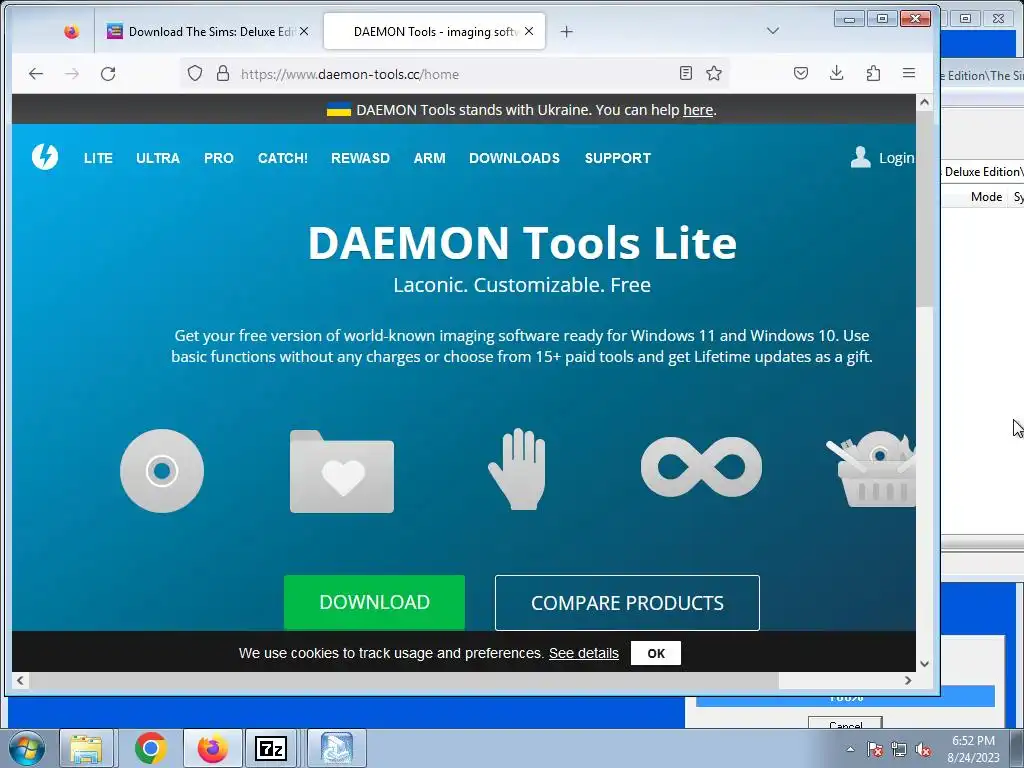Open the REWASD menu item
This screenshot has width=1024, height=768.
click(x=360, y=158)
